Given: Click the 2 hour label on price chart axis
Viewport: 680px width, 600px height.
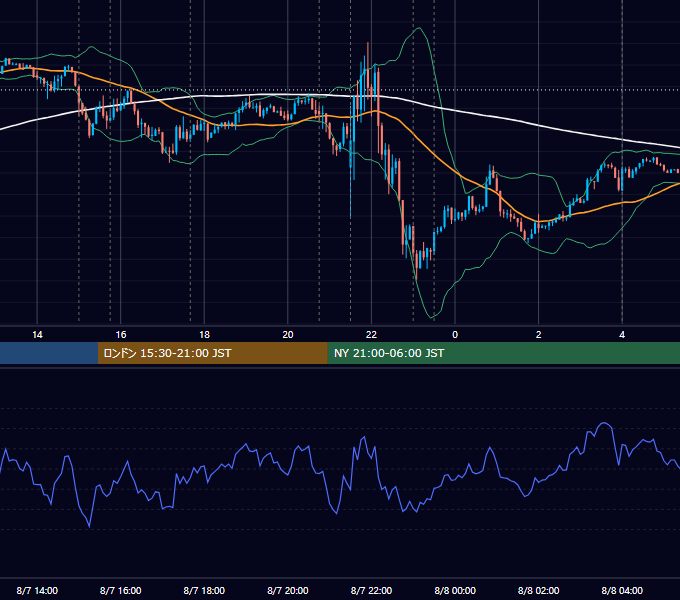Looking at the screenshot, I should point(539,335).
